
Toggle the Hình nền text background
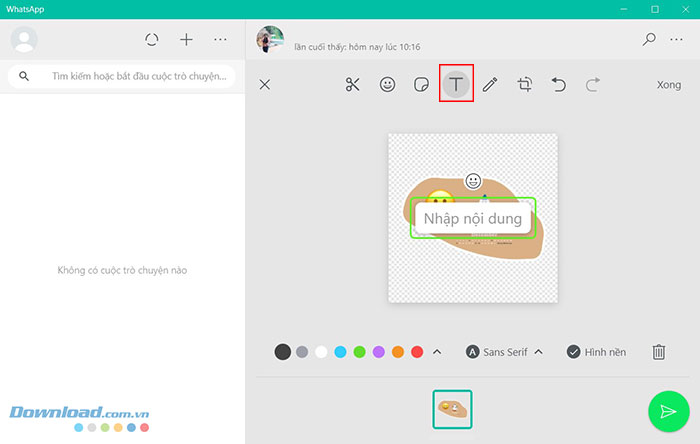[596, 352]
